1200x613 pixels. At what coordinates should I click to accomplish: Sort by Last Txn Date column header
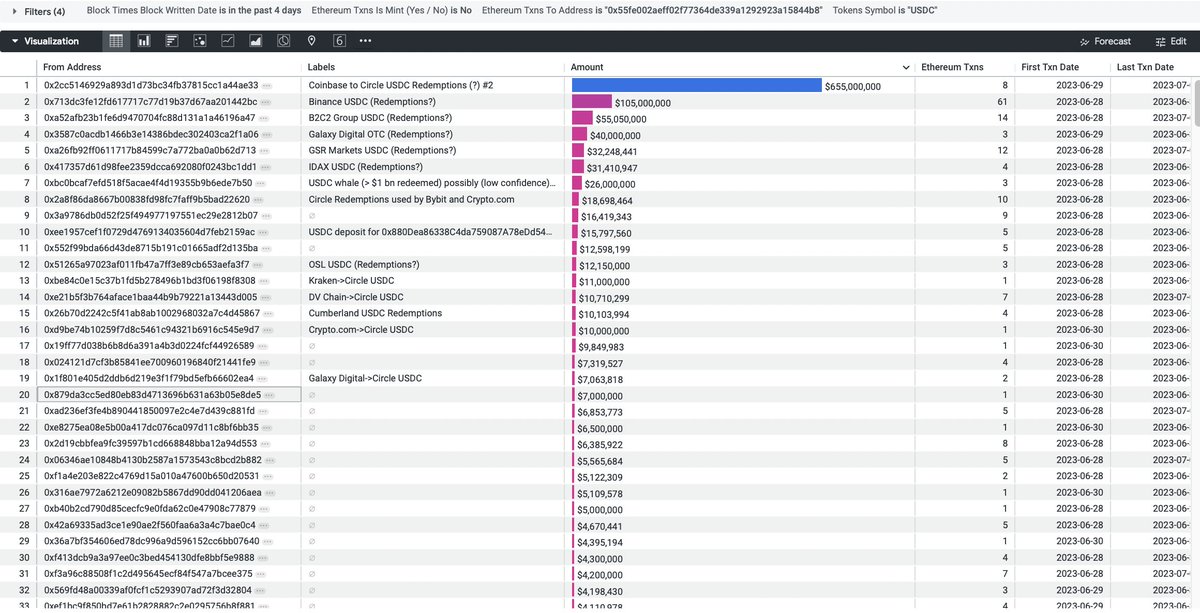(1145, 67)
